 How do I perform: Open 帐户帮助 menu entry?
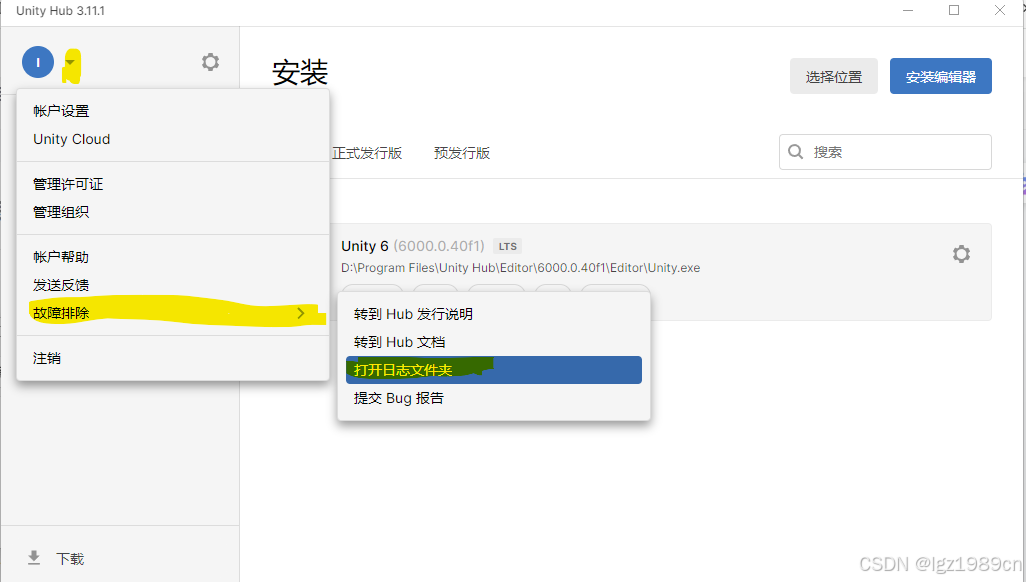(173, 257)
